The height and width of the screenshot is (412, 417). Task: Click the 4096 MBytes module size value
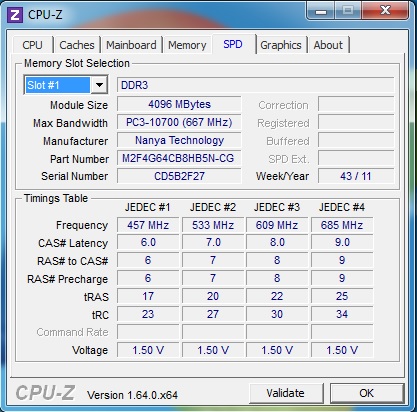point(179,105)
